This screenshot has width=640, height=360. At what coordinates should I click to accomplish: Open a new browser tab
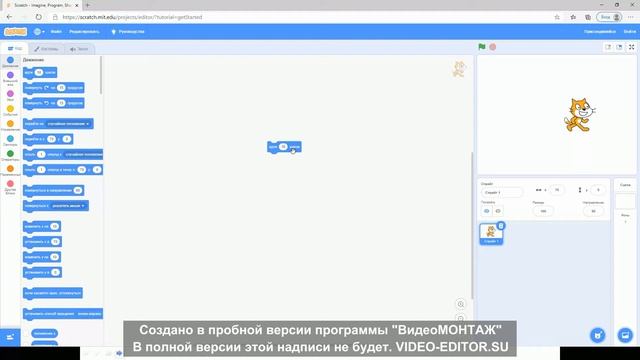[x=87, y=5]
